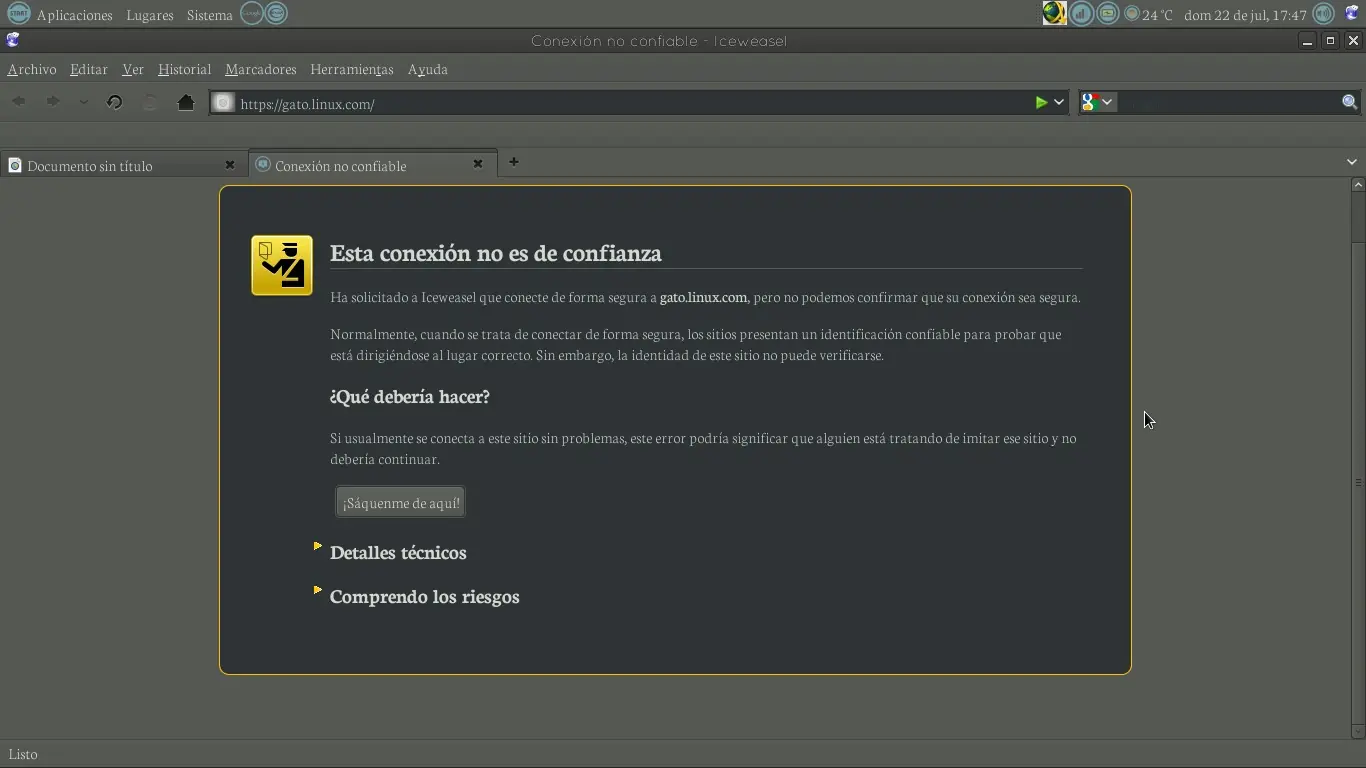1366x768 pixels.
Task: Minimize the Iceweasel window
Action: click(x=1307, y=40)
